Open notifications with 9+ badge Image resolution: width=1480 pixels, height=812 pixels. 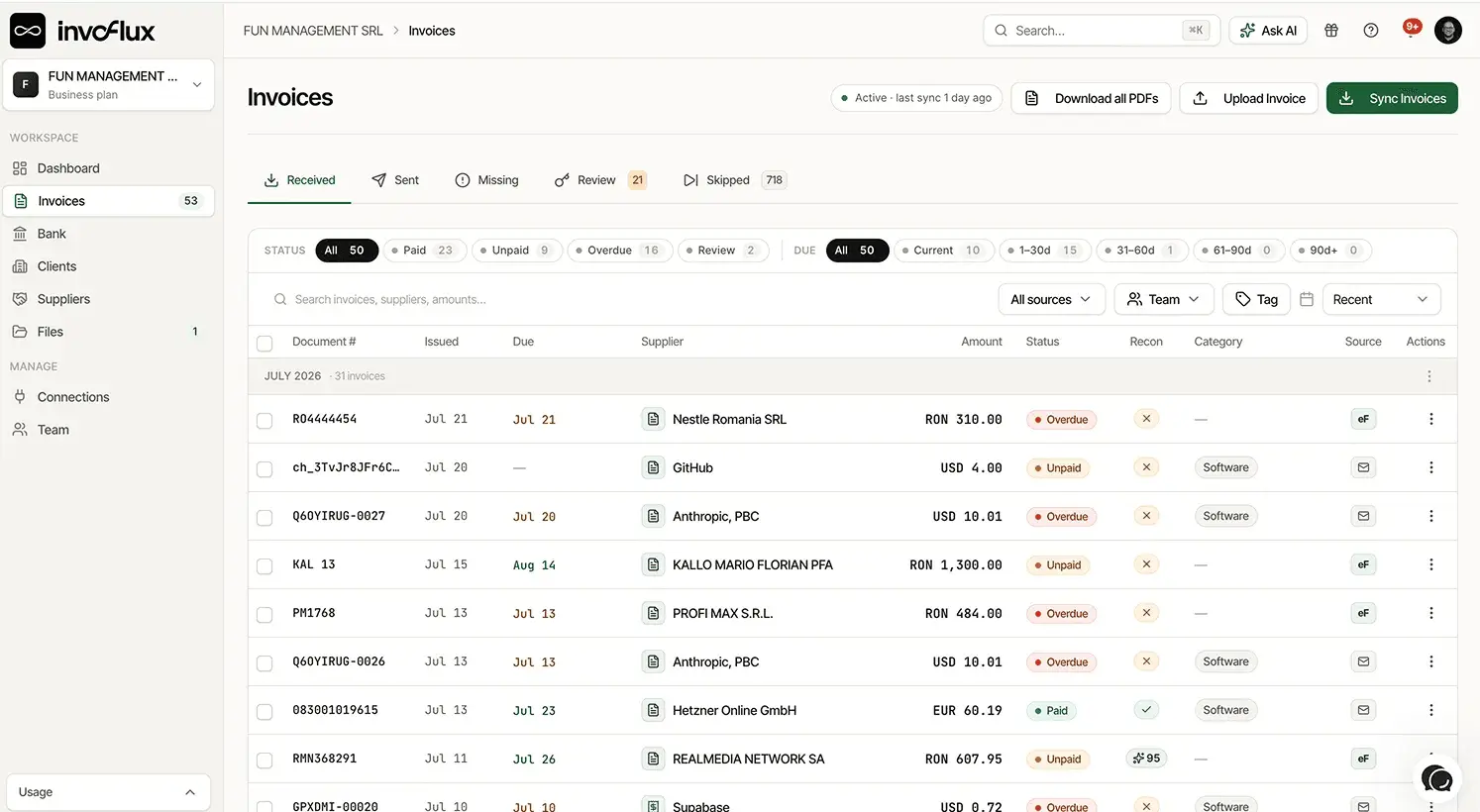click(x=1411, y=29)
